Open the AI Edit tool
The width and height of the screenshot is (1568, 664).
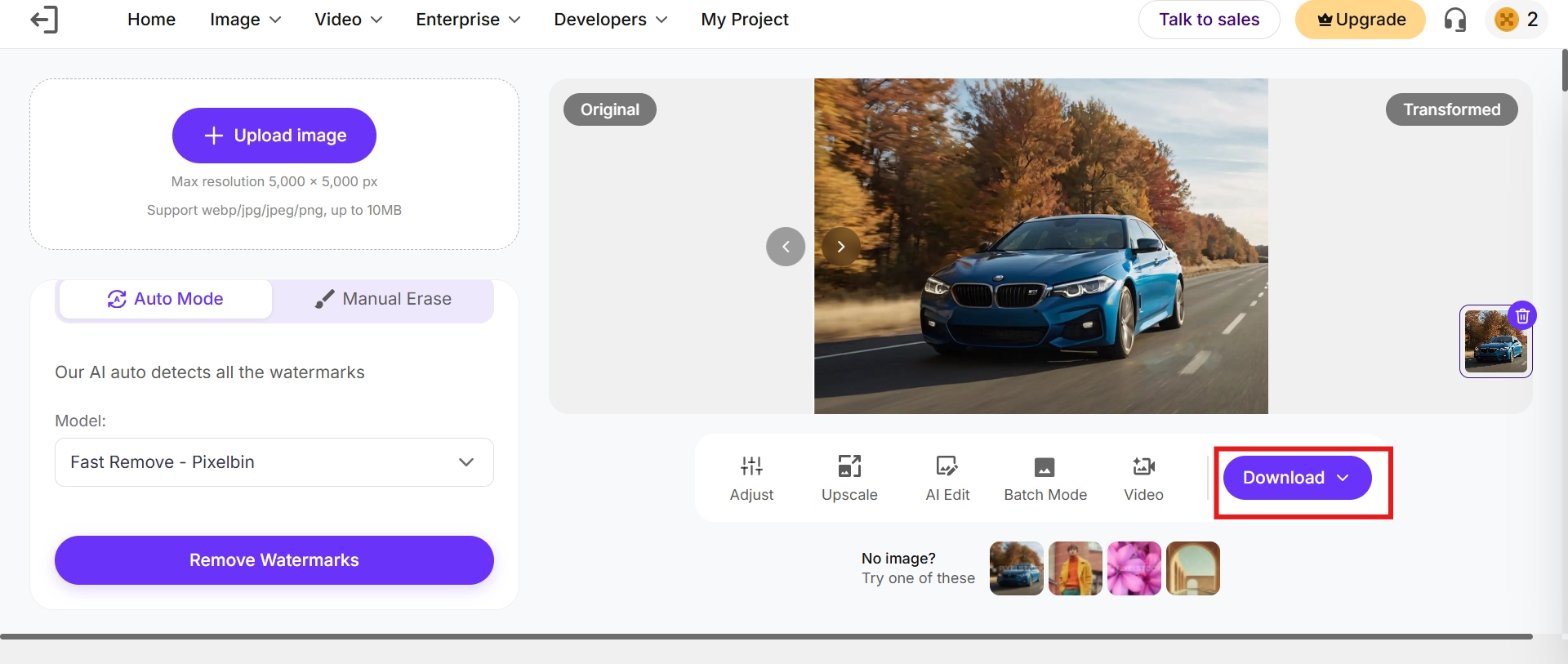tap(947, 478)
